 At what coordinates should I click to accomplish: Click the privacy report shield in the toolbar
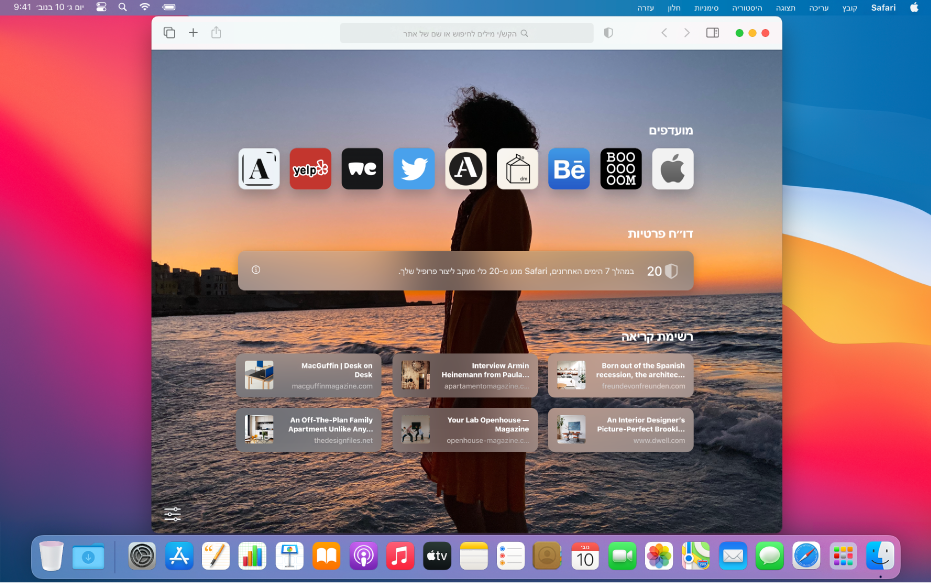[608, 33]
